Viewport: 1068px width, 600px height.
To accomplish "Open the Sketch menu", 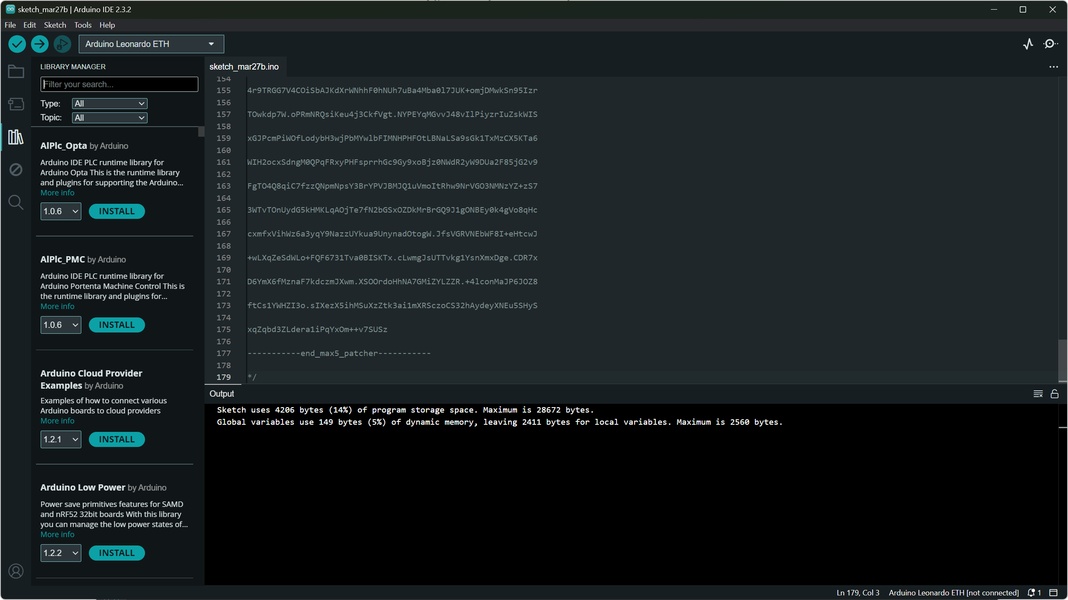I will pyautogui.click(x=55, y=25).
